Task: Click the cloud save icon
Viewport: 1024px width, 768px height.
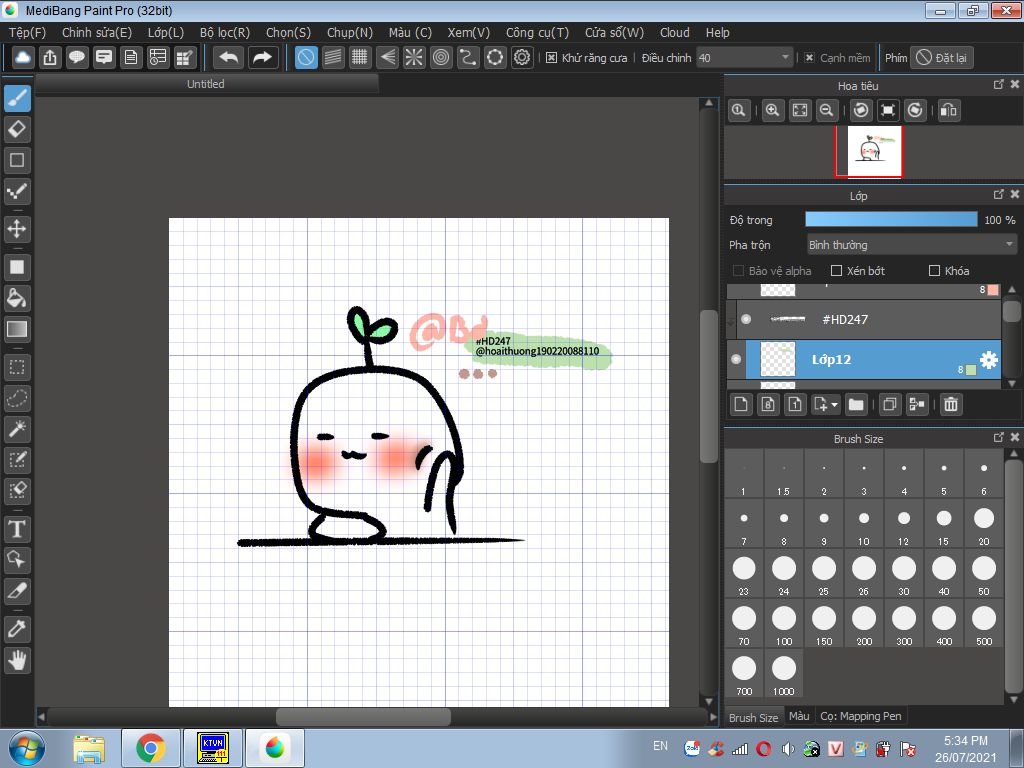Action: (23, 57)
